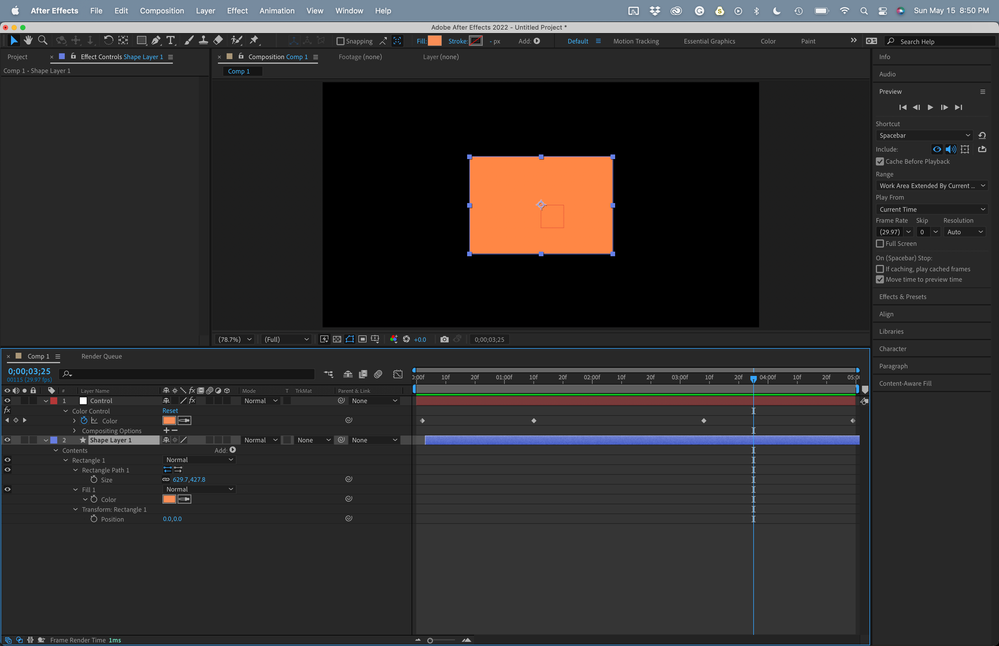Switch to the Render Queue tab
The width and height of the screenshot is (999, 646).
tap(101, 356)
